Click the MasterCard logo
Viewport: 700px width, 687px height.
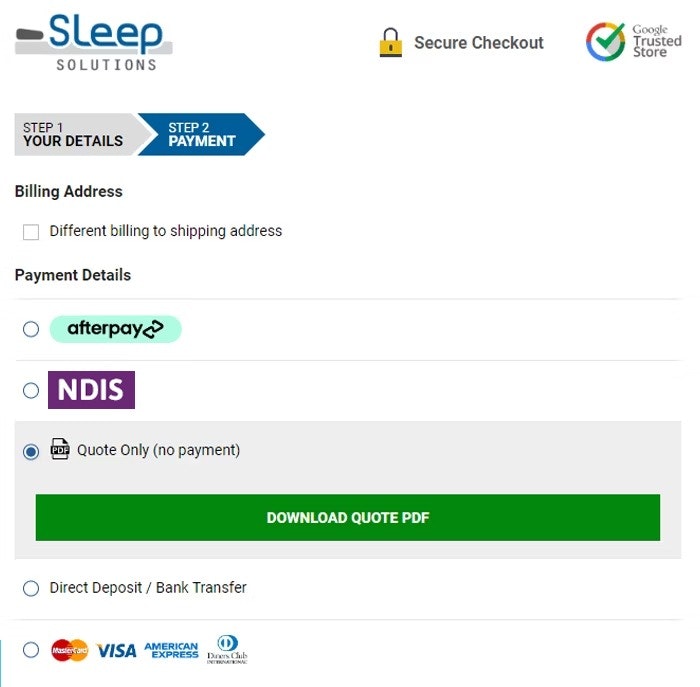pos(70,651)
